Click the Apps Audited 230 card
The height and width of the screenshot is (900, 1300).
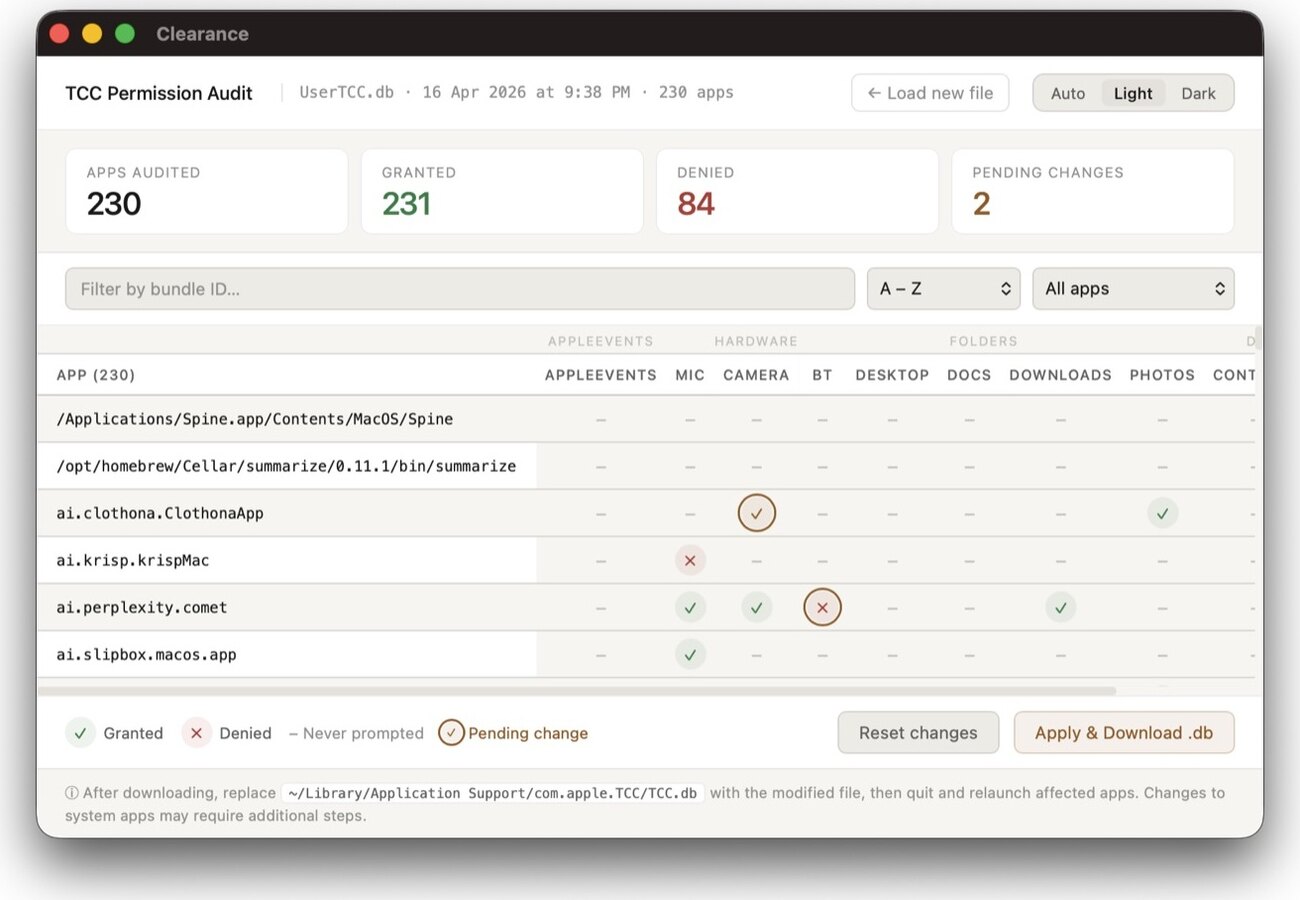pos(207,192)
